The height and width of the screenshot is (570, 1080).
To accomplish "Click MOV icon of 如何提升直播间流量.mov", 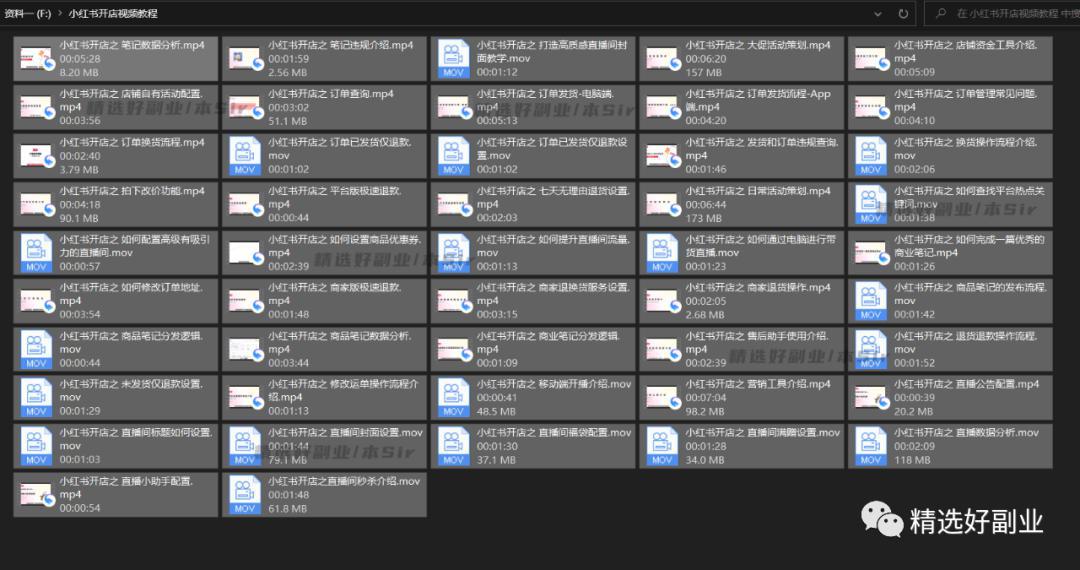I will click(453, 253).
